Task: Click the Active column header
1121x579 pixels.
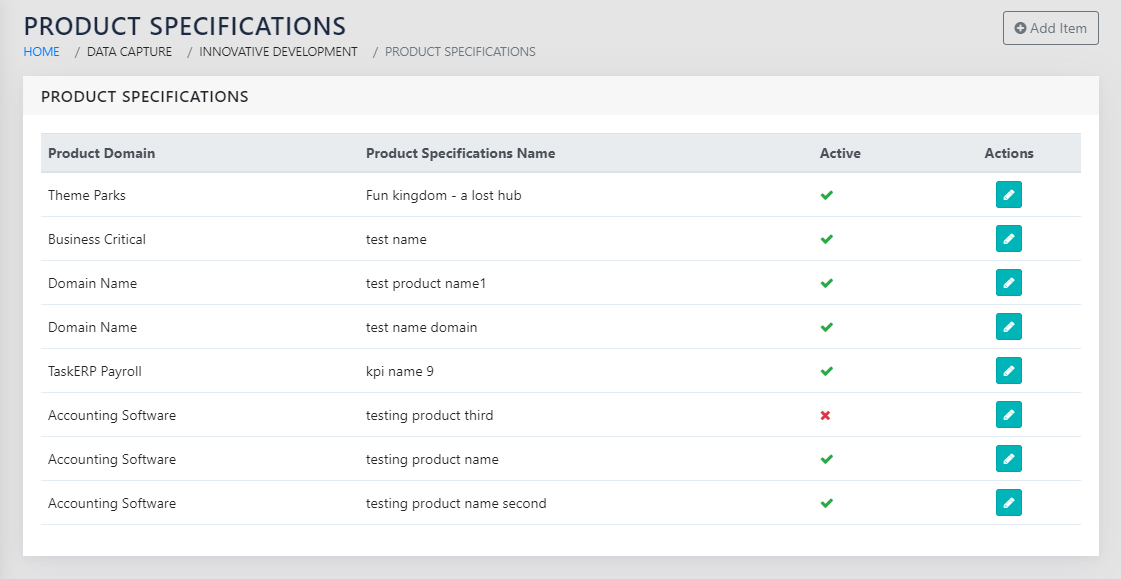Action: (840, 153)
